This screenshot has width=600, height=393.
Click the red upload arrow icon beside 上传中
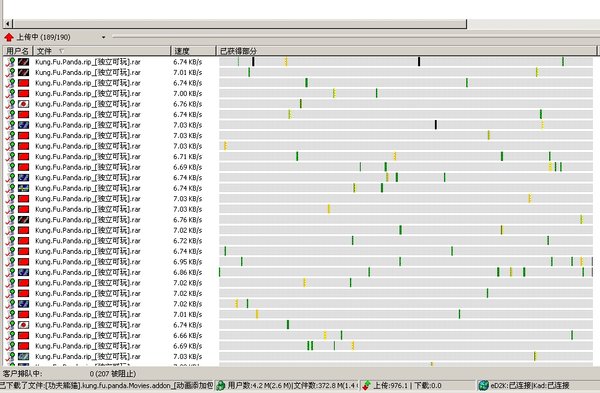tap(9, 37)
